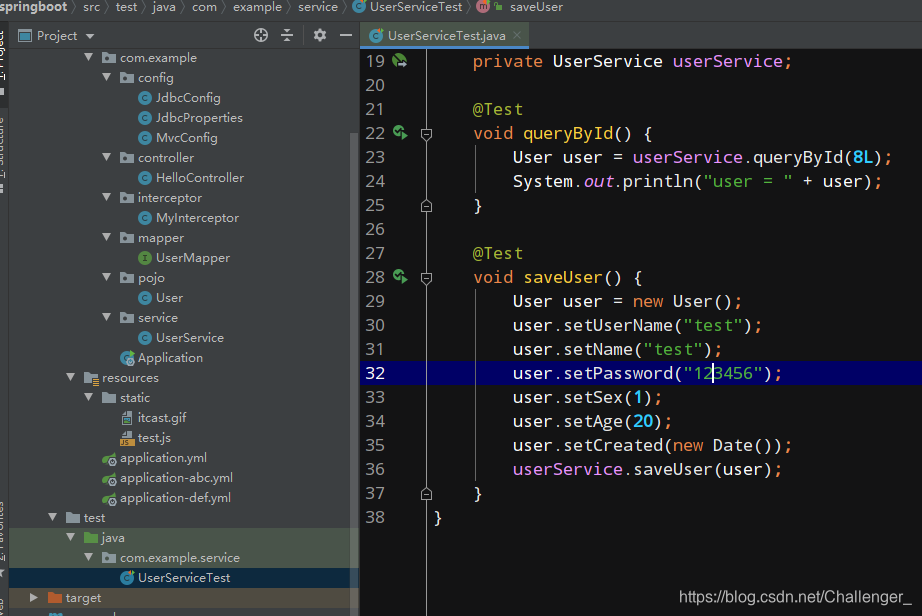This screenshot has height=616, width=922.
Task: Place cursor on setPassword line
Action: [x=647, y=373]
